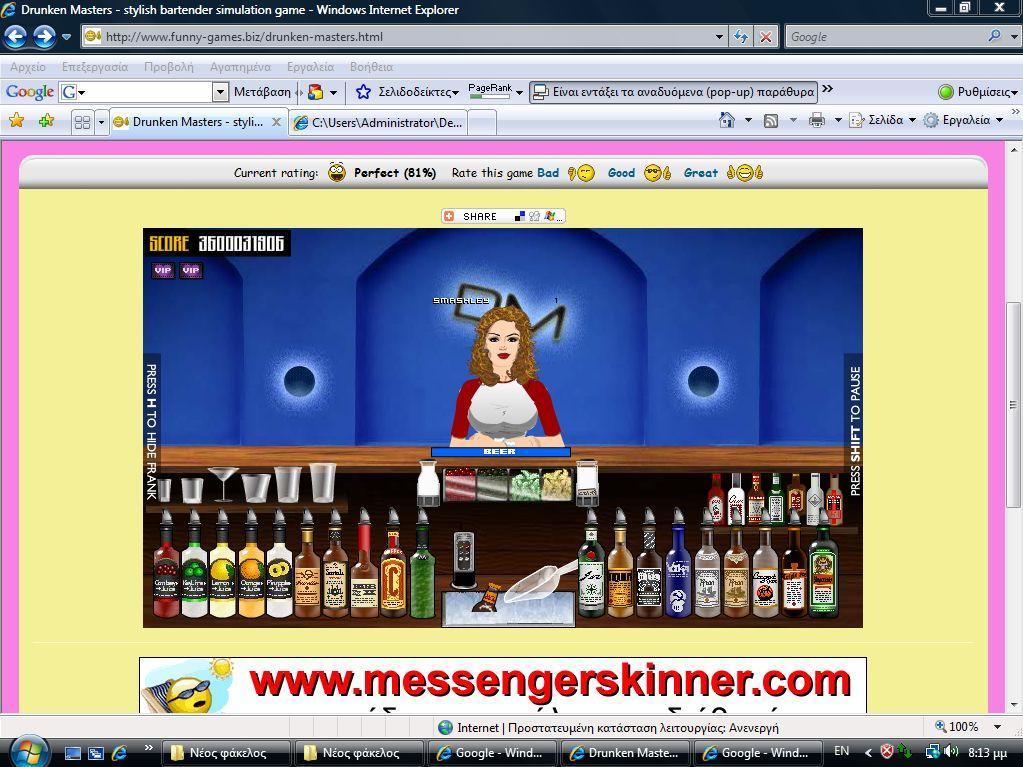The image size is (1023, 767).
Task: Open the recent pages dropdown arrow
Action: click(66, 37)
